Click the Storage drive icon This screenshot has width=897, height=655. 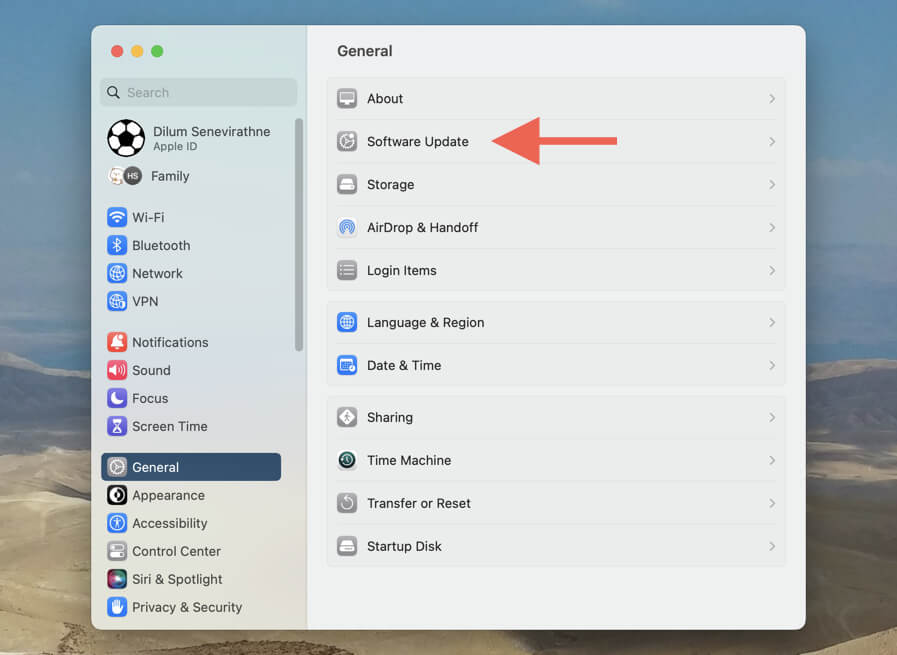(x=347, y=184)
